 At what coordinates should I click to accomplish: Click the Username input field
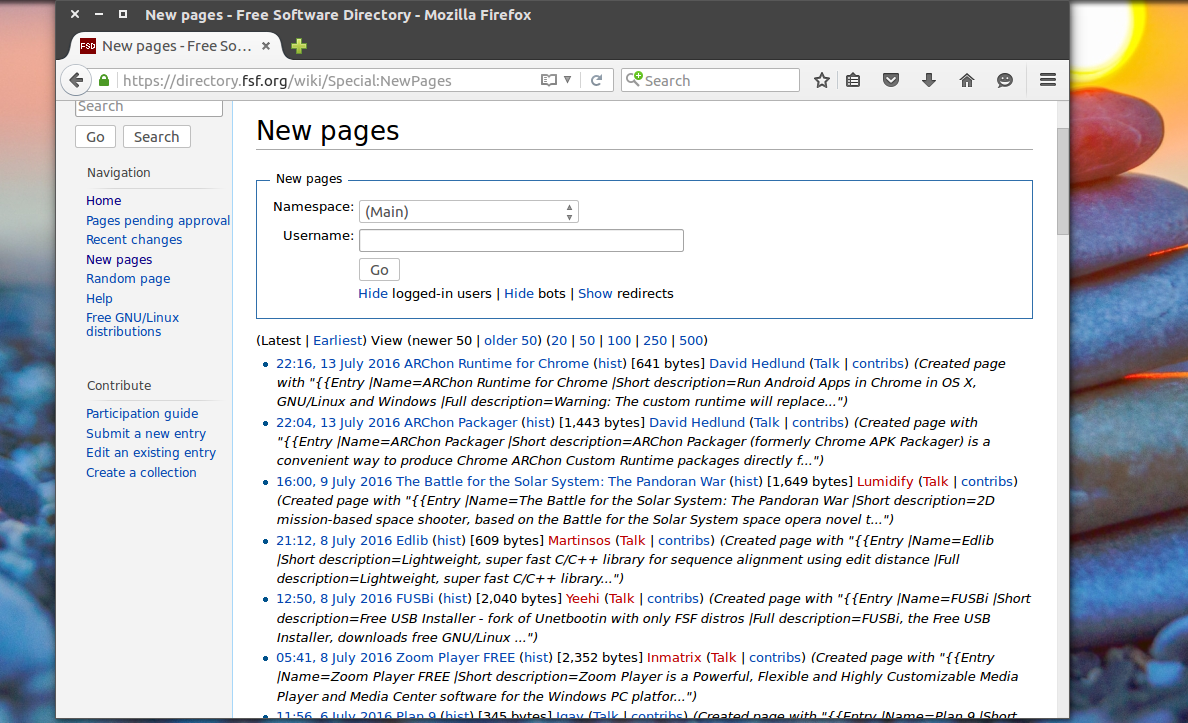[521, 240]
